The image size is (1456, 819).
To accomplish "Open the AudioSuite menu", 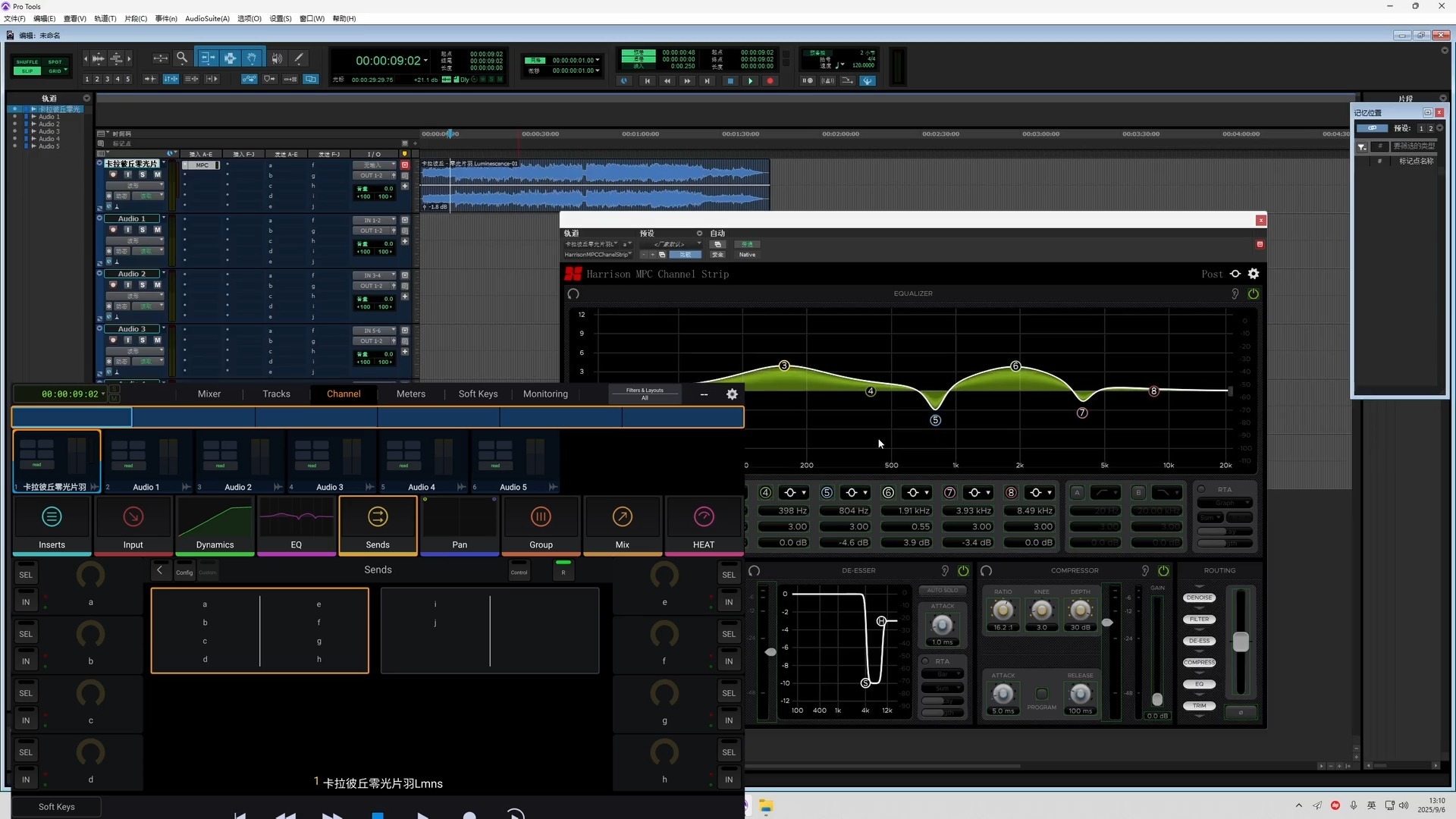I will click(x=207, y=18).
